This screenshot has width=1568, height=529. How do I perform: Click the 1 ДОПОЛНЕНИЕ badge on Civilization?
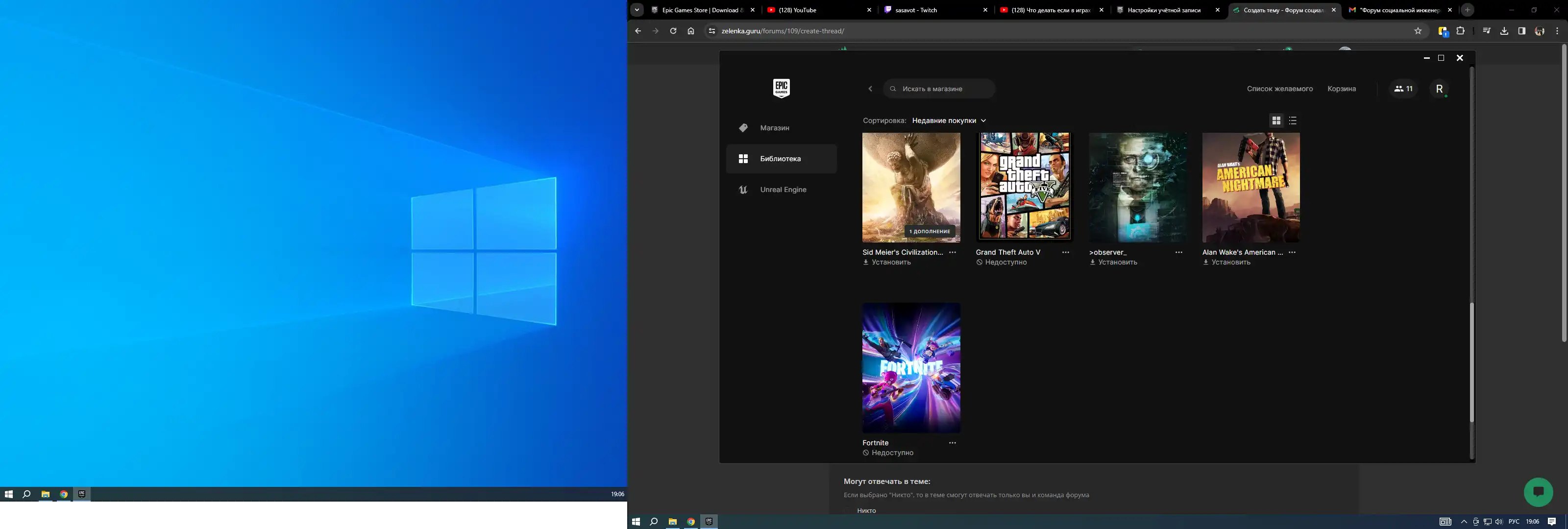[x=930, y=231]
